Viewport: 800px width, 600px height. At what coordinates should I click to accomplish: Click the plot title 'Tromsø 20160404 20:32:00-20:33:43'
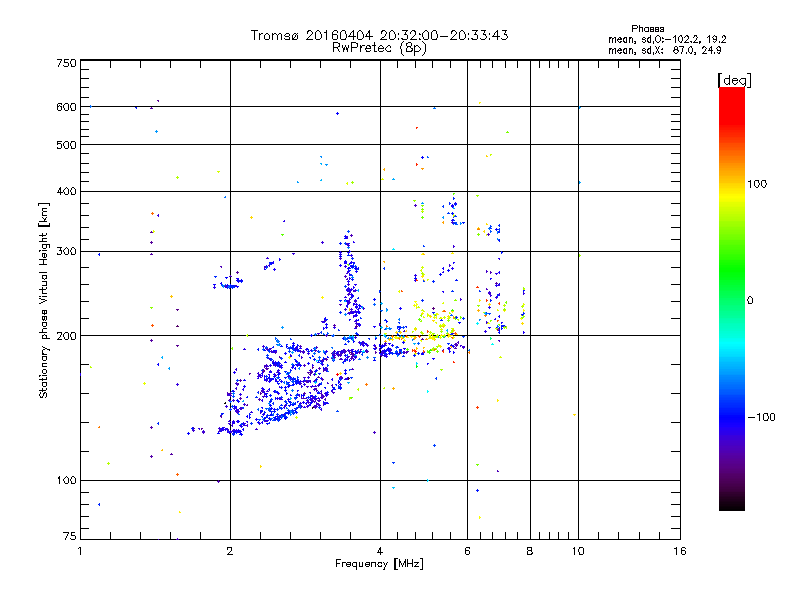point(379,35)
